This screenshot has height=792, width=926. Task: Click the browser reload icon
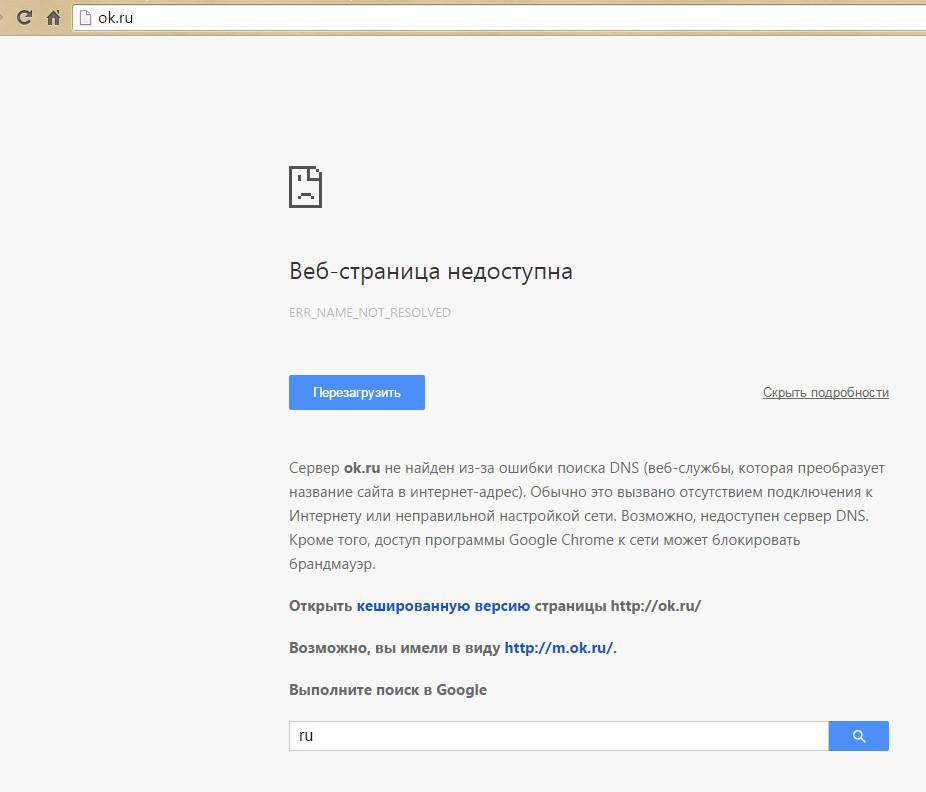24,17
